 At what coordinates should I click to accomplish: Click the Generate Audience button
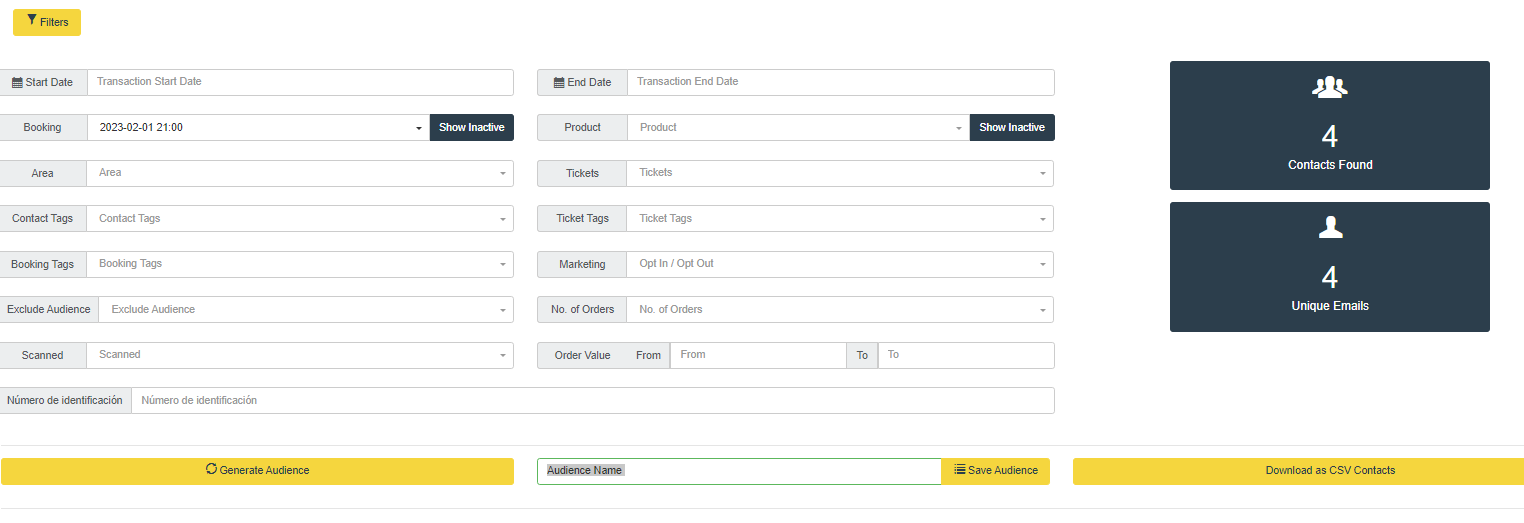click(x=257, y=471)
